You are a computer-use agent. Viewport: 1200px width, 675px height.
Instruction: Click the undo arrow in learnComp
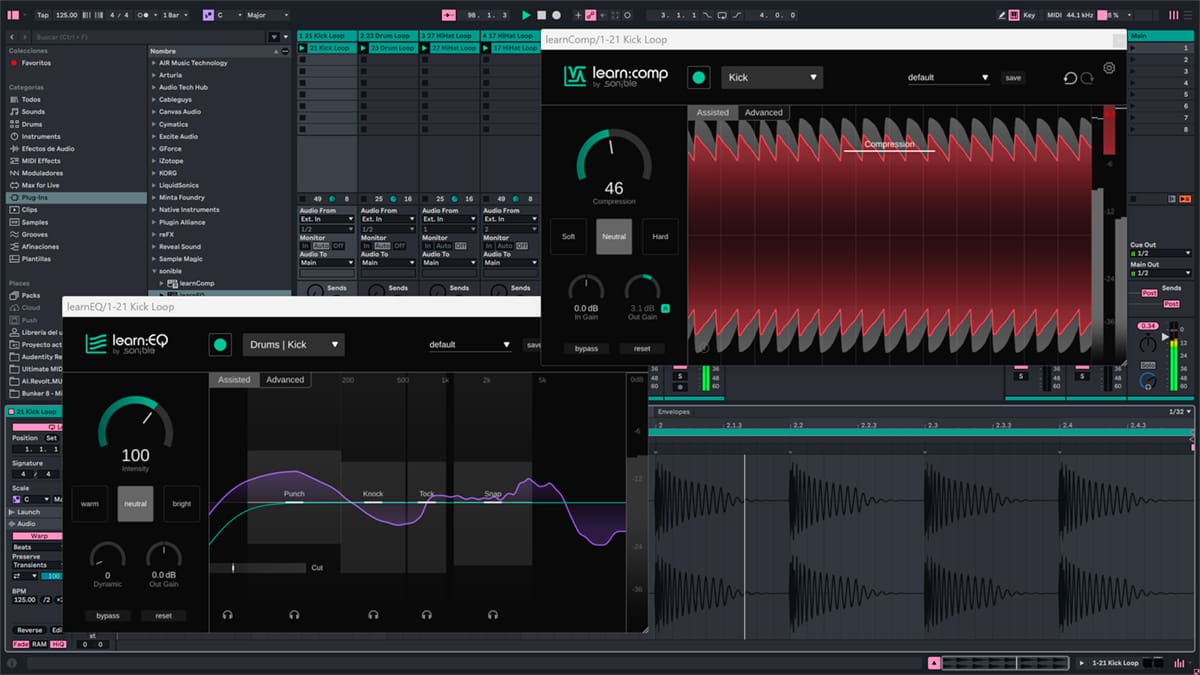(1070, 78)
